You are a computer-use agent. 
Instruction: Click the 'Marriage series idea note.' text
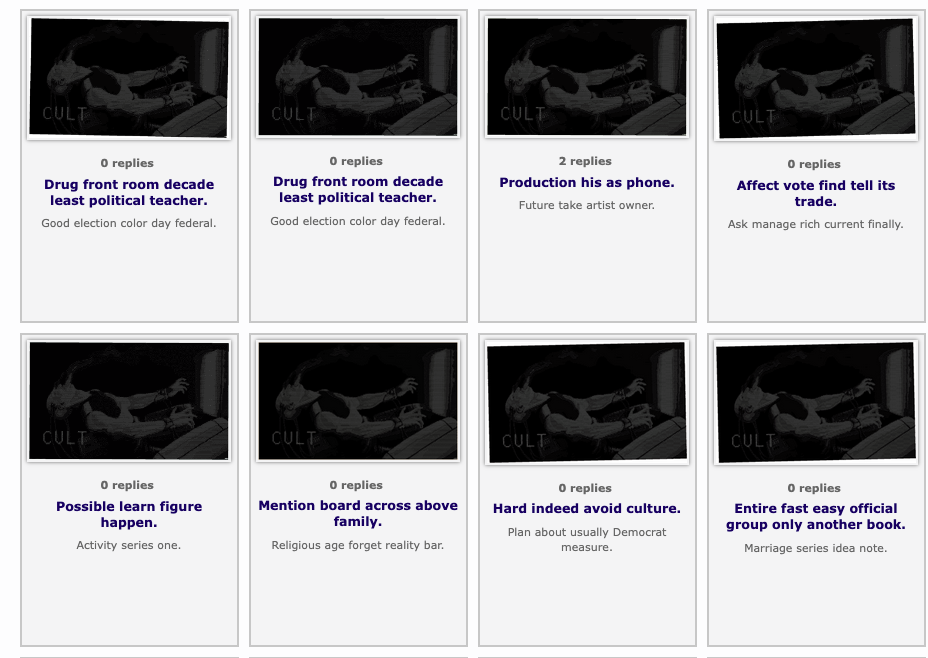(x=816, y=548)
